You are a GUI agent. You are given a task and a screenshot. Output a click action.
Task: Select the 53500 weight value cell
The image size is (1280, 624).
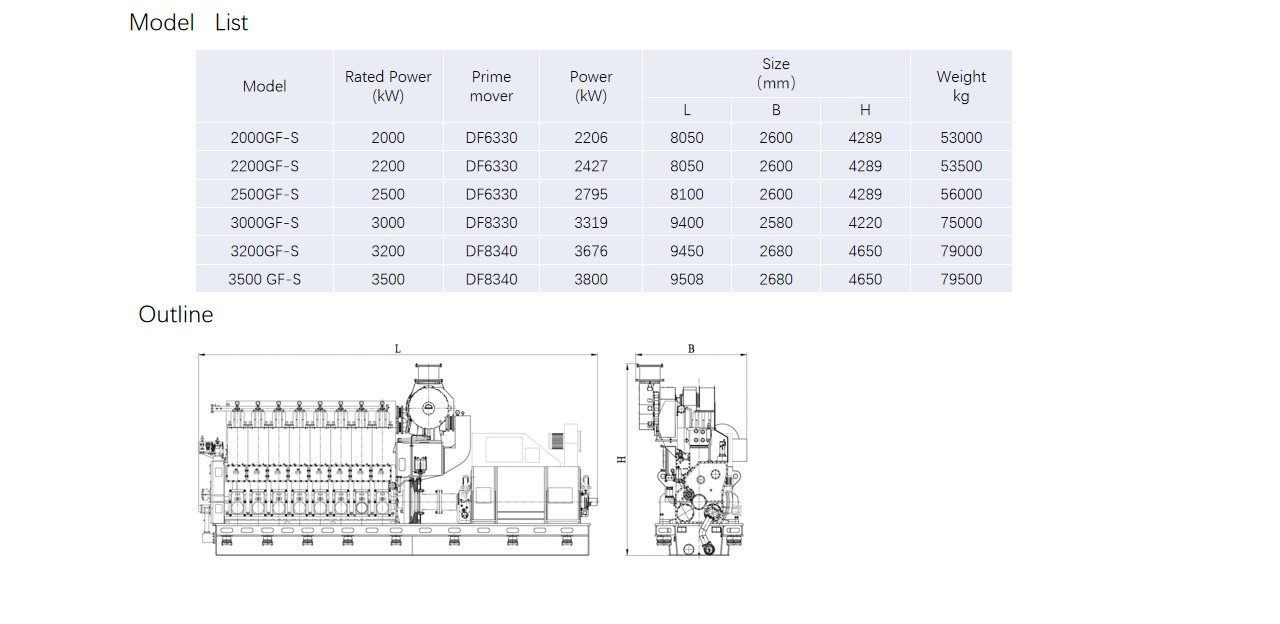[x=960, y=166]
